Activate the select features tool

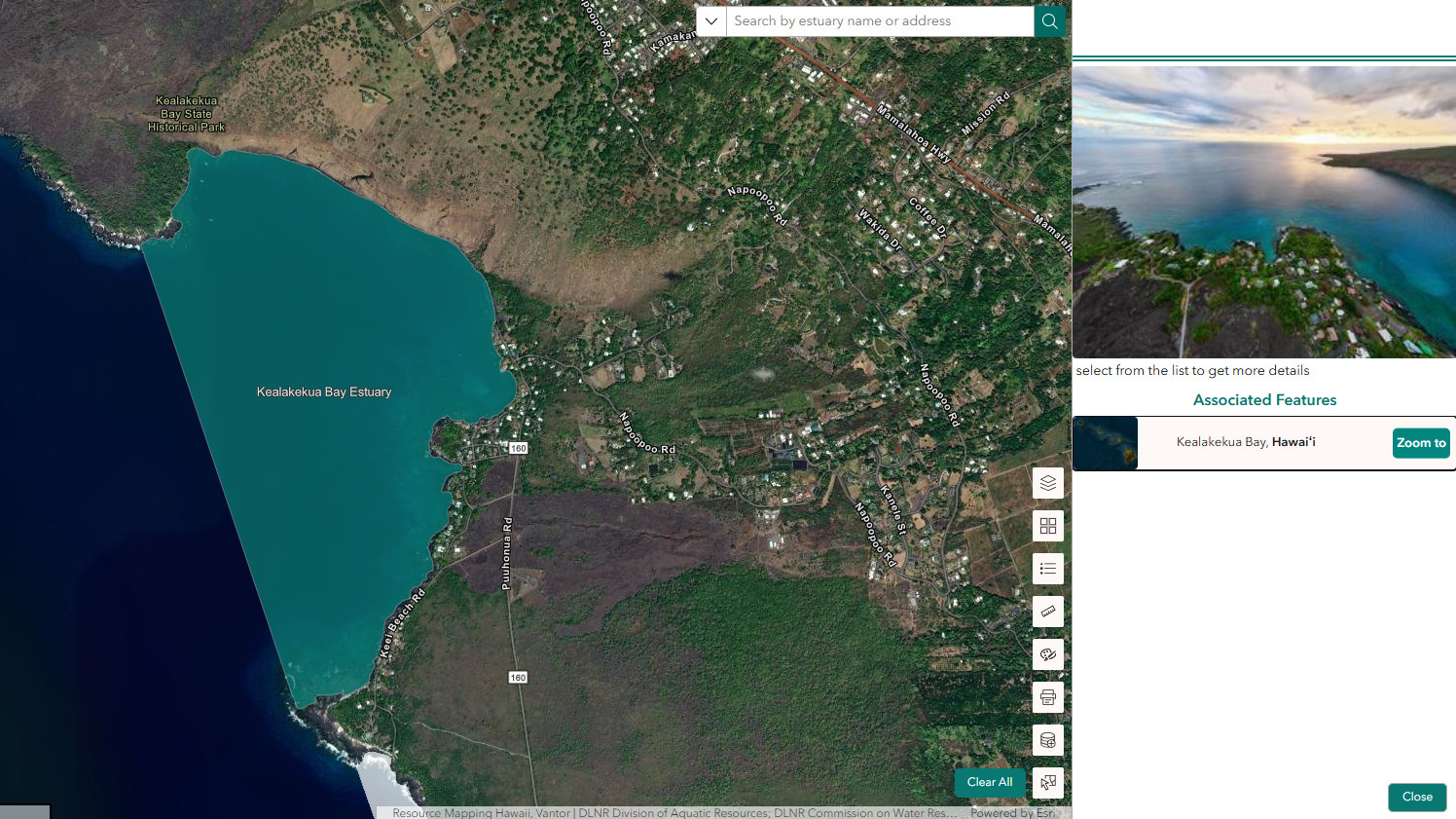[1047, 783]
